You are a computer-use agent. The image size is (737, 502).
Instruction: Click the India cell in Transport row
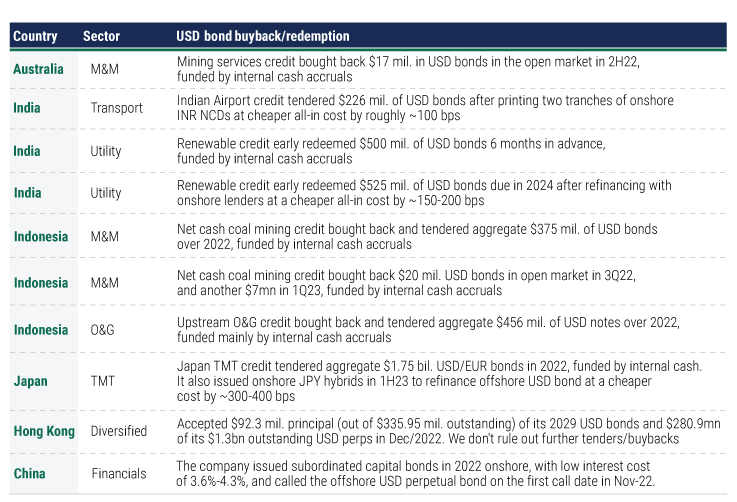pyautogui.click(x=26, y=108)
